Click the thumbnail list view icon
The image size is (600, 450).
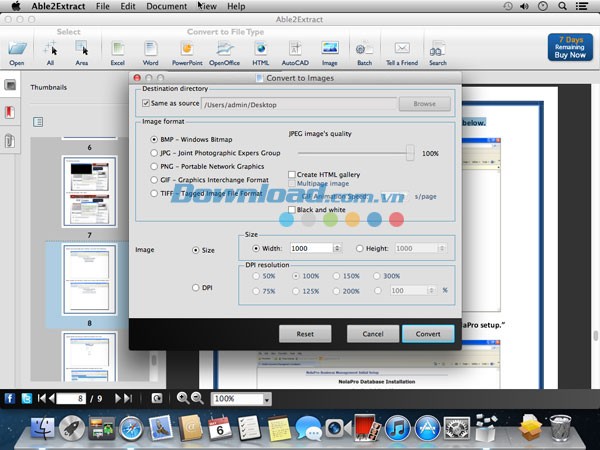38,122
